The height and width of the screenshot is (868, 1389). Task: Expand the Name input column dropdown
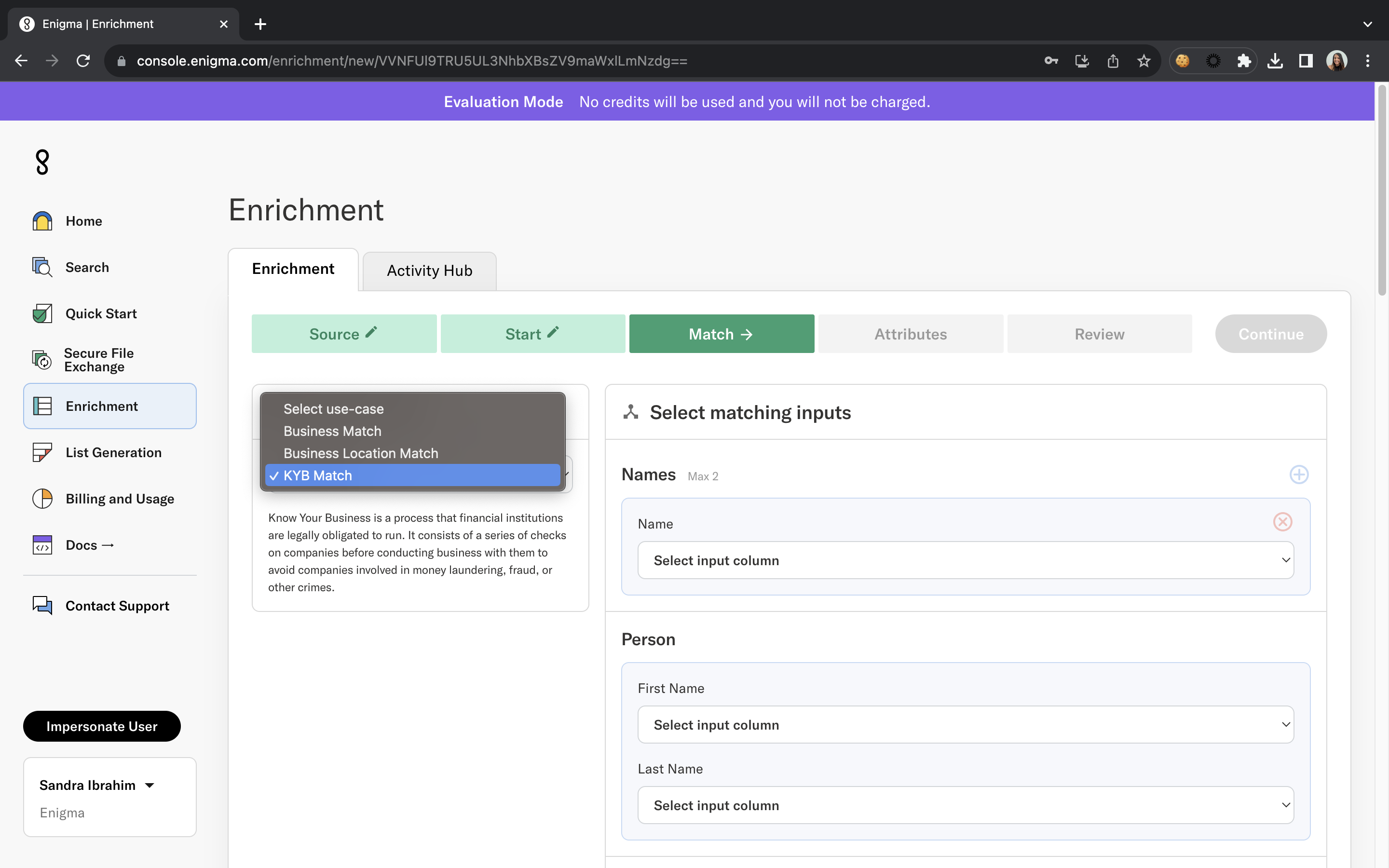coord(966,560)
